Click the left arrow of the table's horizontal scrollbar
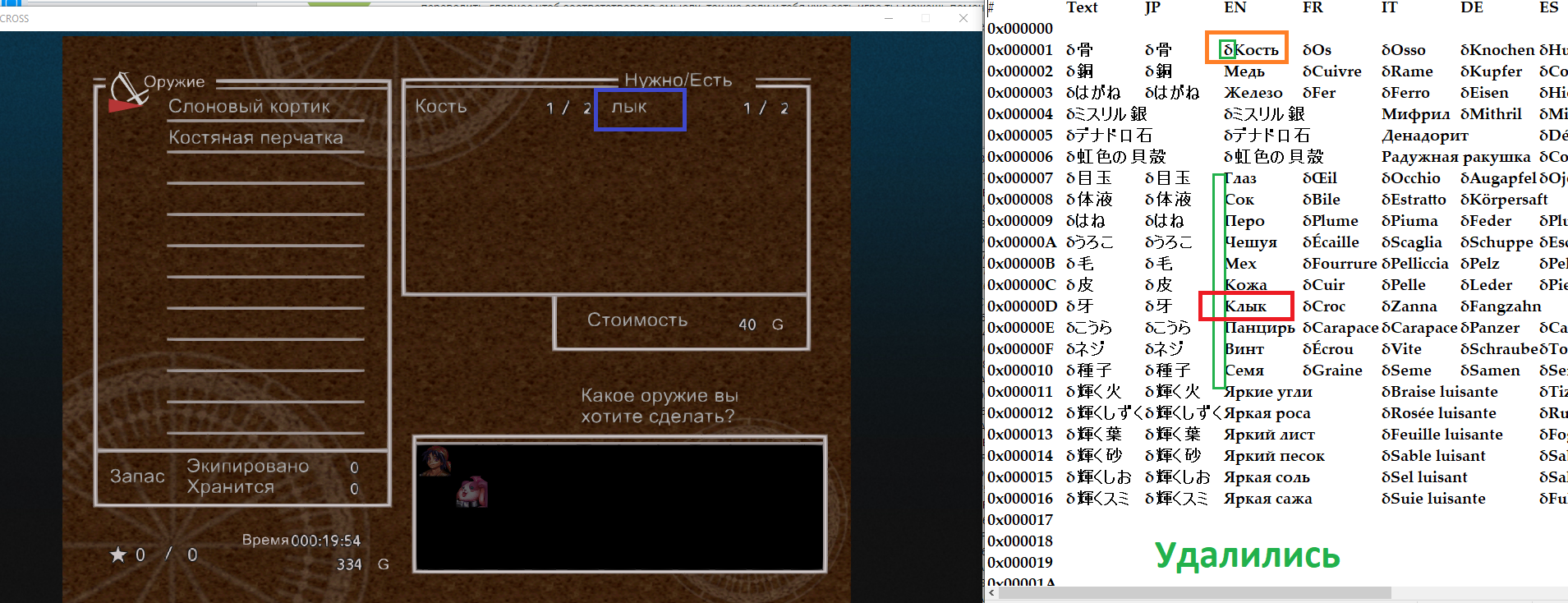This screenshot has width=1568, height=603. tap(991, 592)
